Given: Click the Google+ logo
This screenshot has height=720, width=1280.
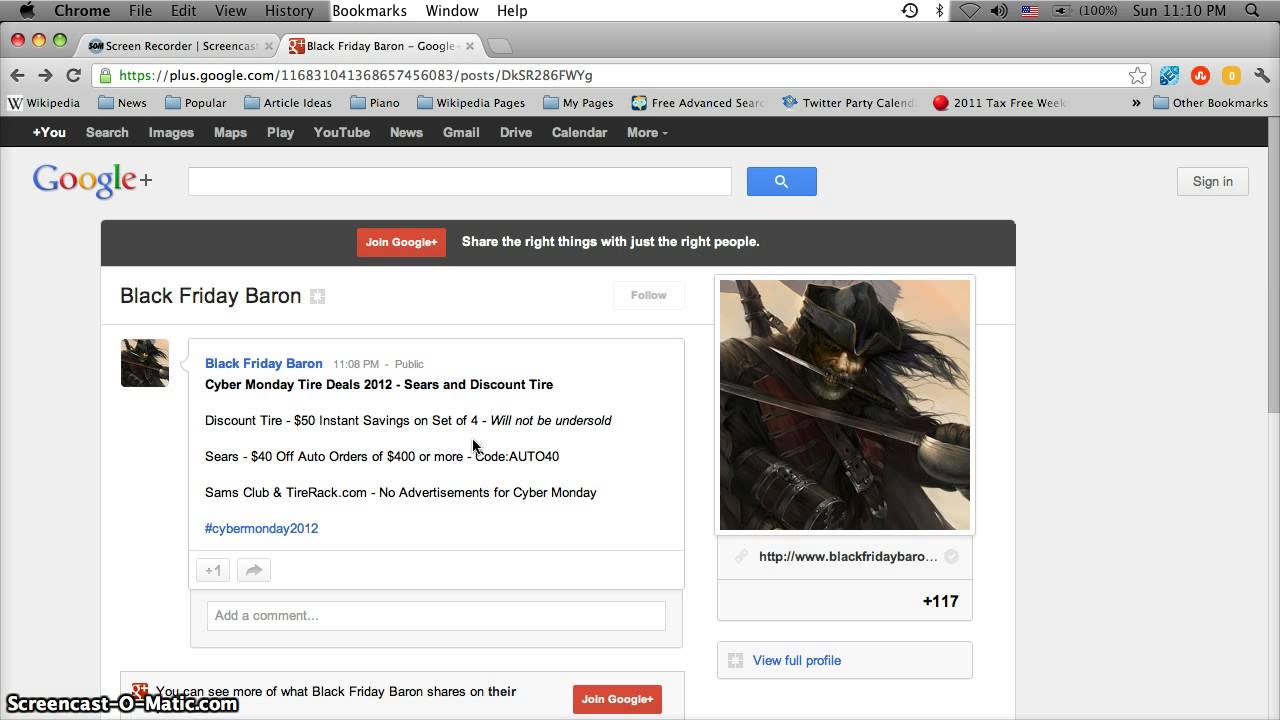Looking at the screenshot, I should 93,181.
